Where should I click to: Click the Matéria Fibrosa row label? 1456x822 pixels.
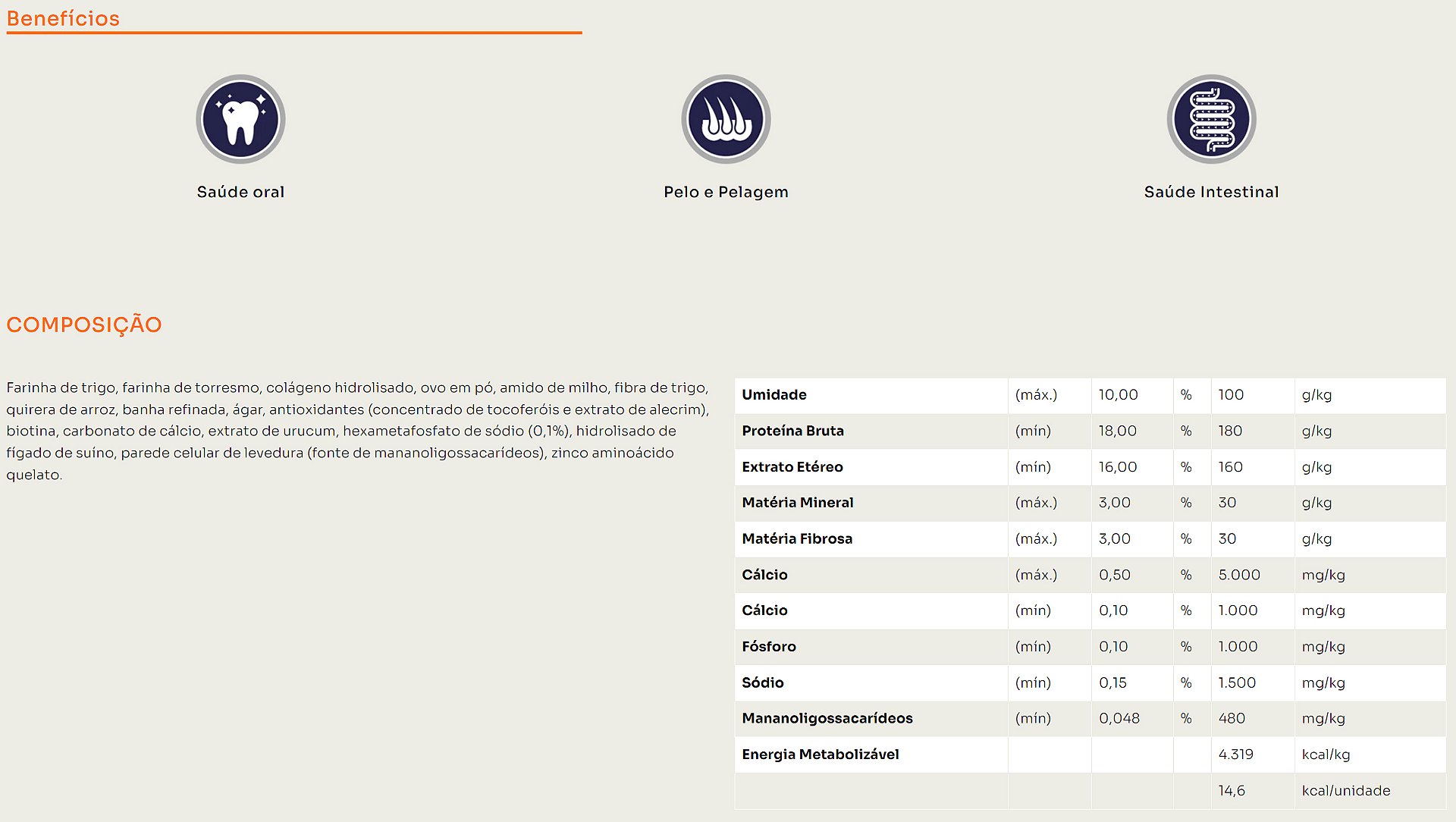(x=797, y=538)
